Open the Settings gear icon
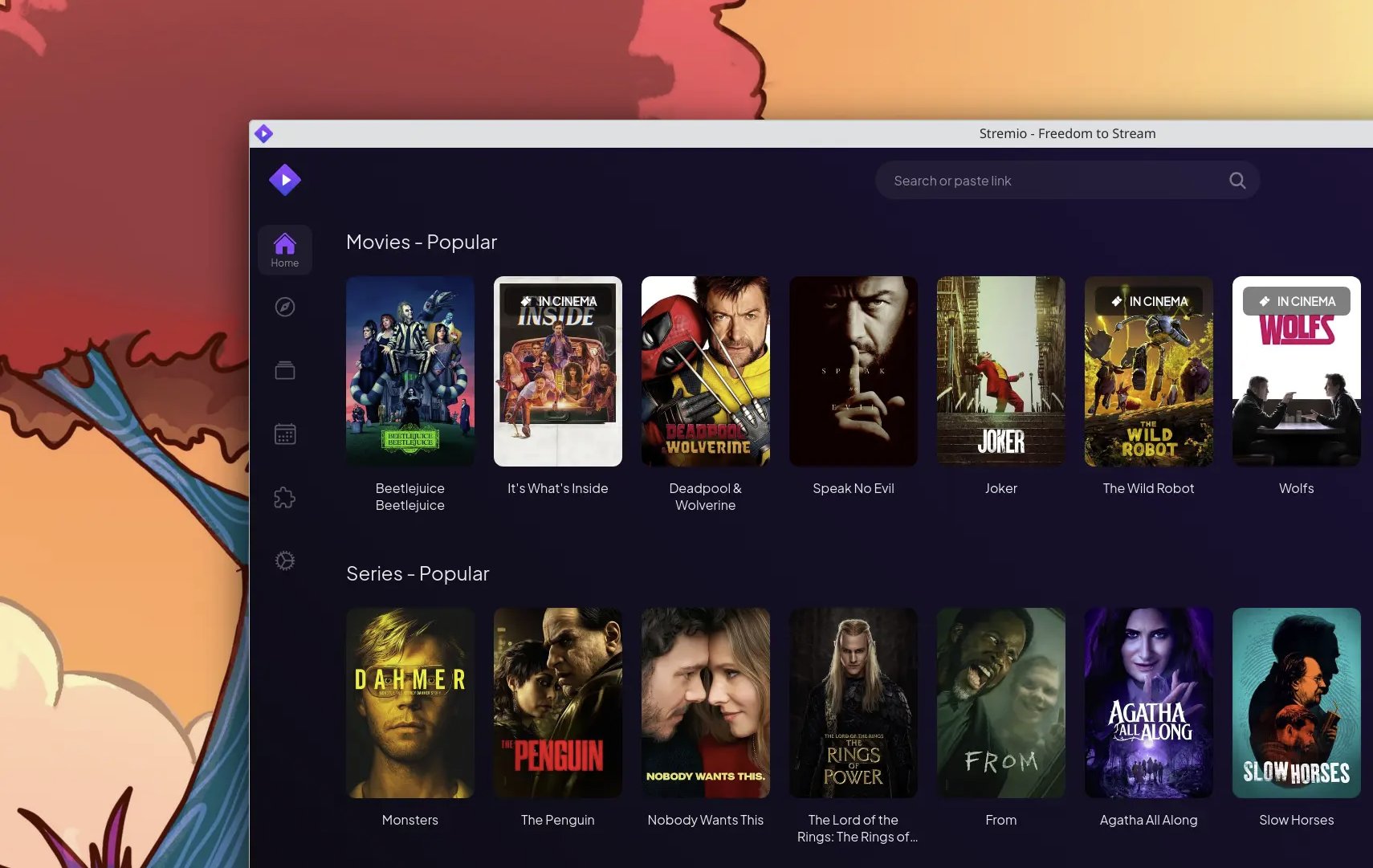 285,560
